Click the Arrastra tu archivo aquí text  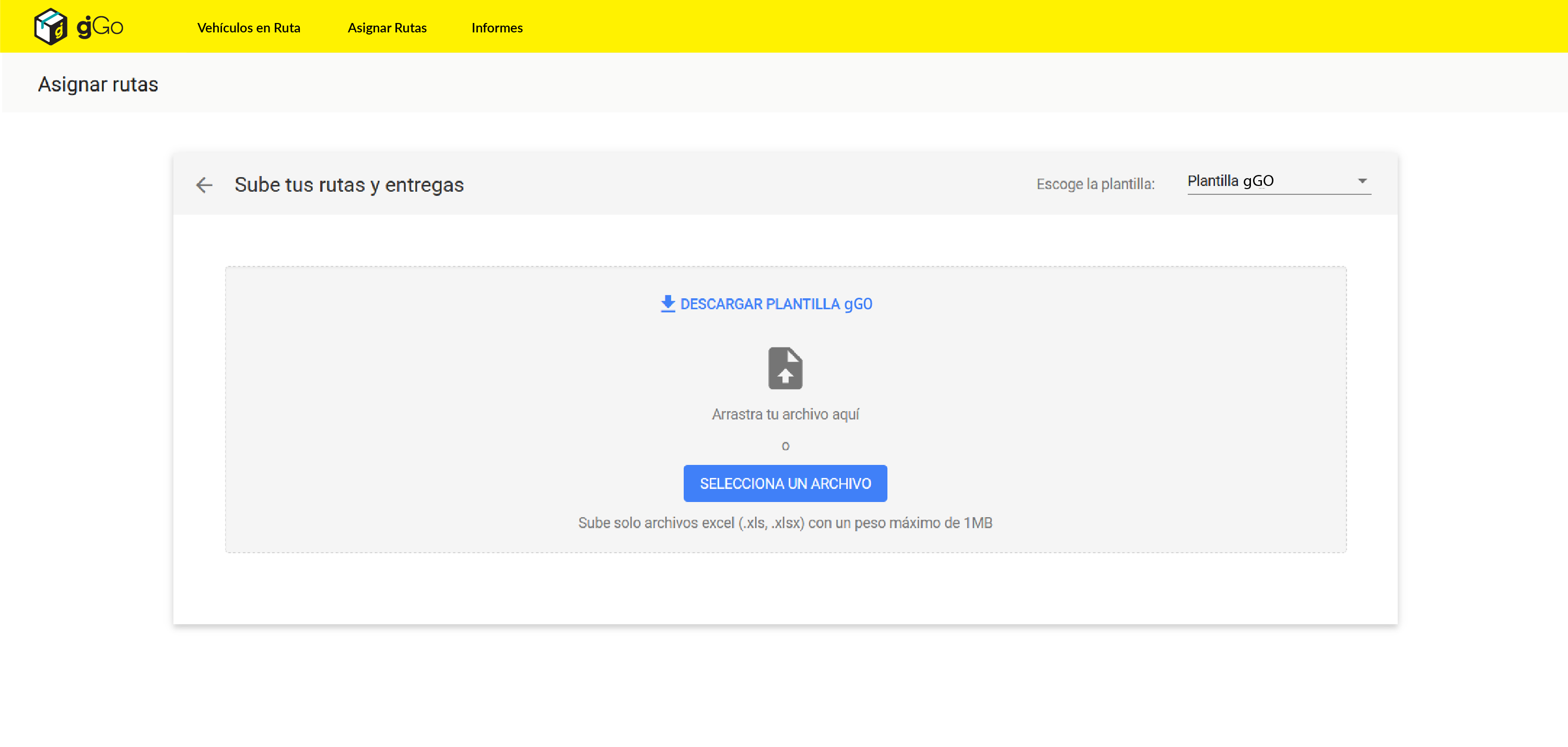(785, 414)
